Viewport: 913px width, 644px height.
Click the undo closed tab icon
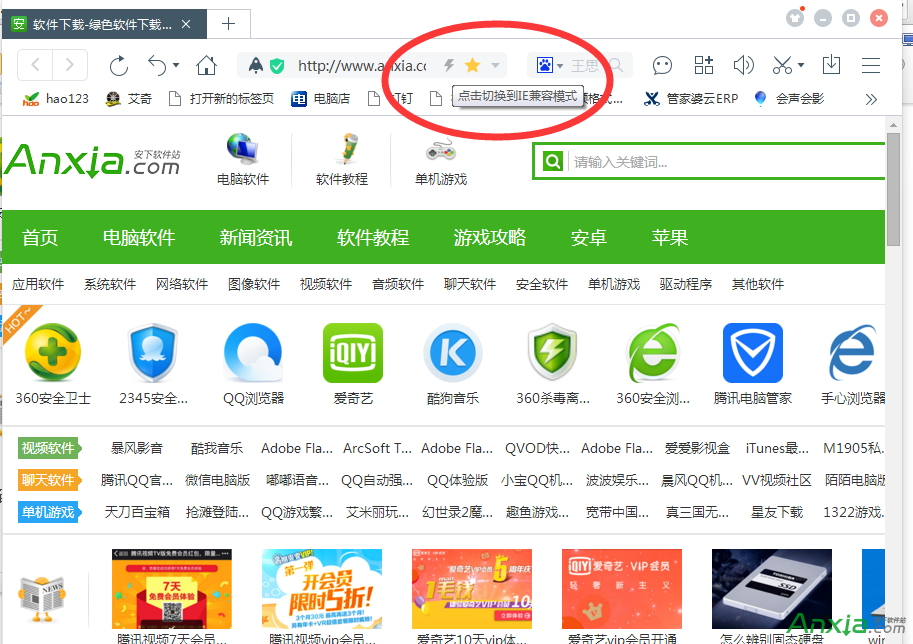[x=157, y=65]
